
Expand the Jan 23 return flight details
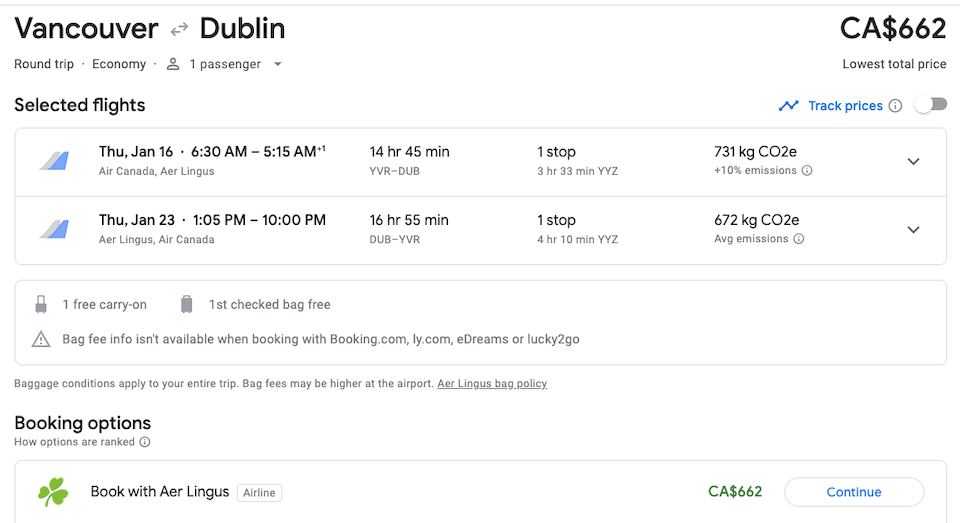click(913, 230)
